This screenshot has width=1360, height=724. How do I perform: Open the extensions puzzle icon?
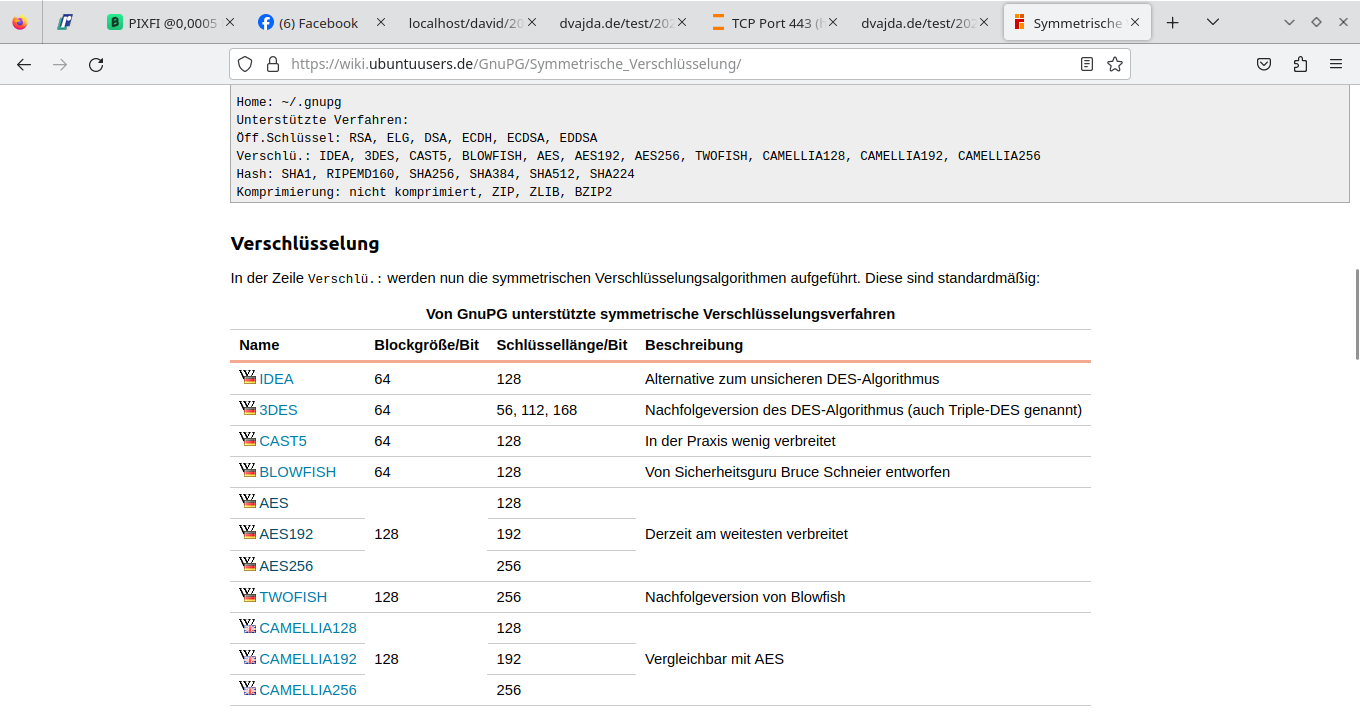pos(1300,64)
